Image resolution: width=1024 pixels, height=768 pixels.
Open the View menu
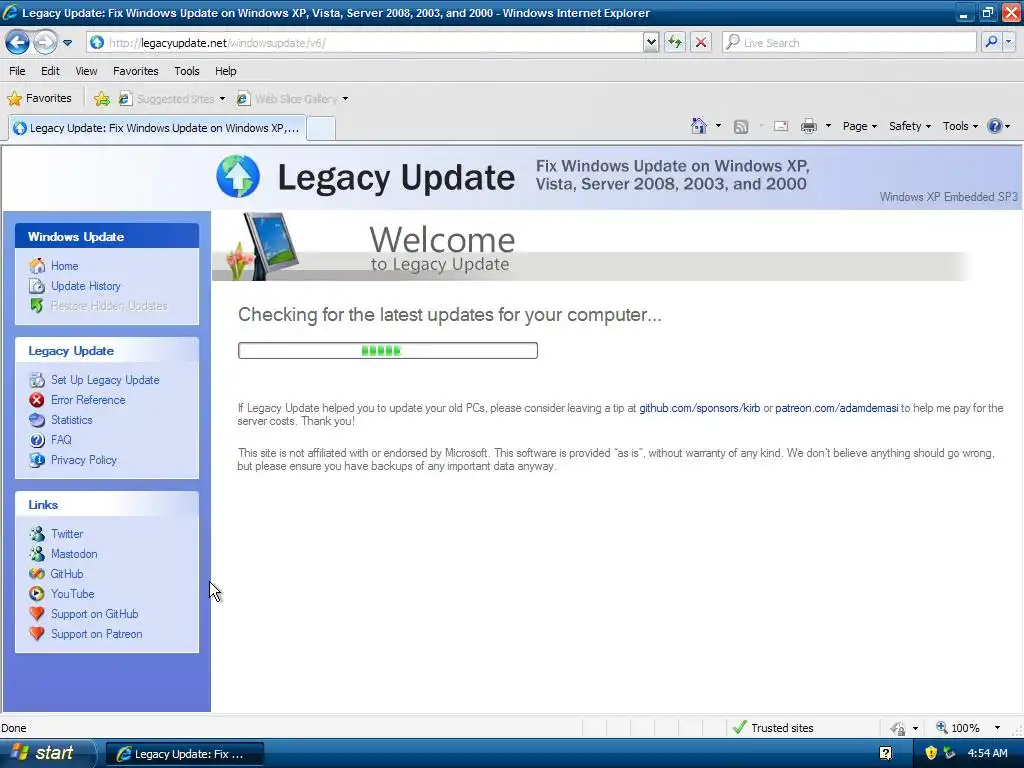[86, 71]
